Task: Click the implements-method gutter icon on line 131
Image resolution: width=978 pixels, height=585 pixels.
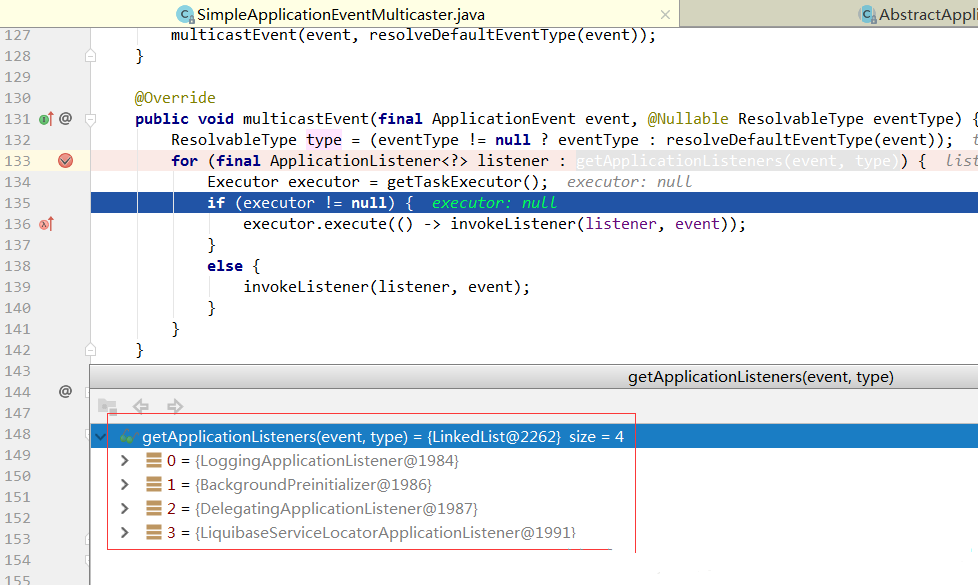Action: pos(45,119)
